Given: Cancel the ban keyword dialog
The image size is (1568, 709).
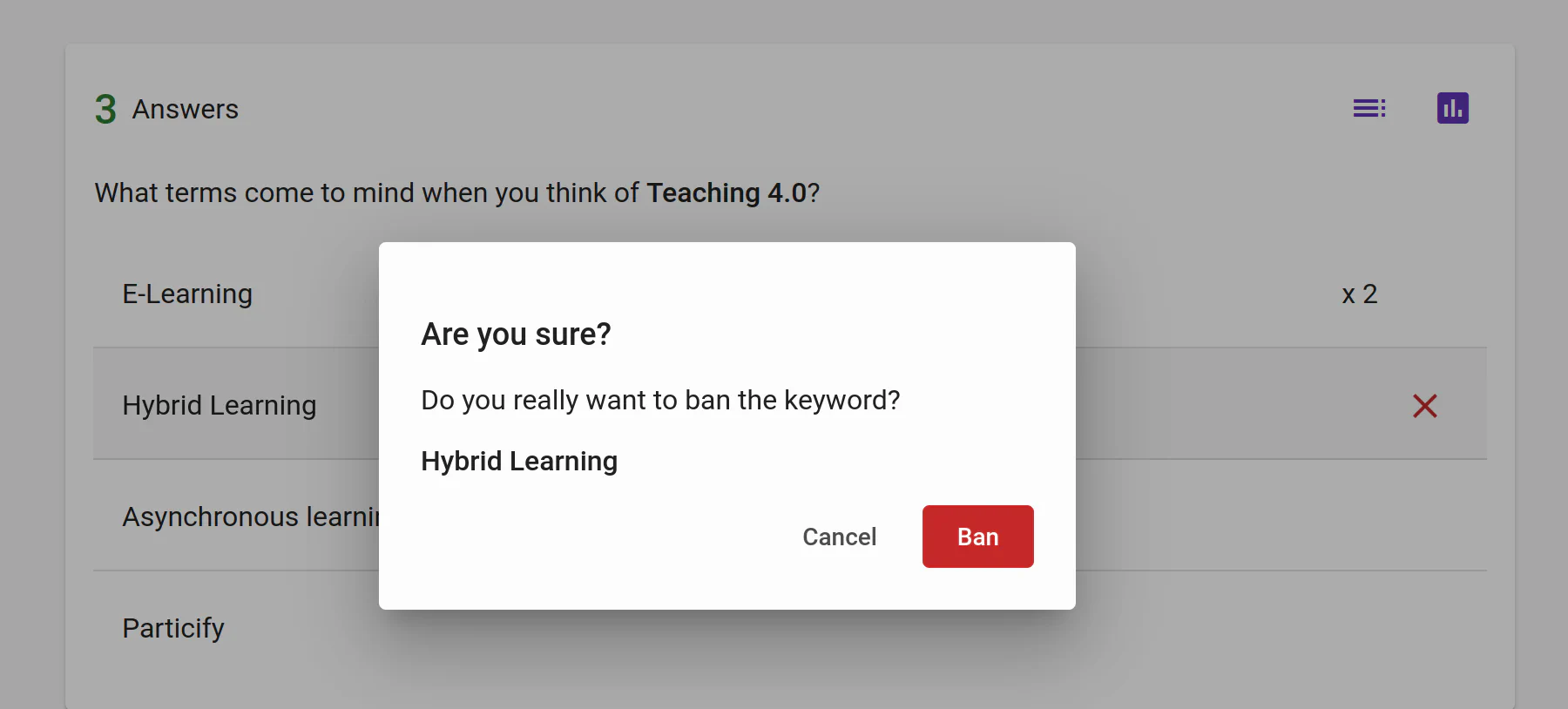Looking at the screenshot, I should coord(839,537).
